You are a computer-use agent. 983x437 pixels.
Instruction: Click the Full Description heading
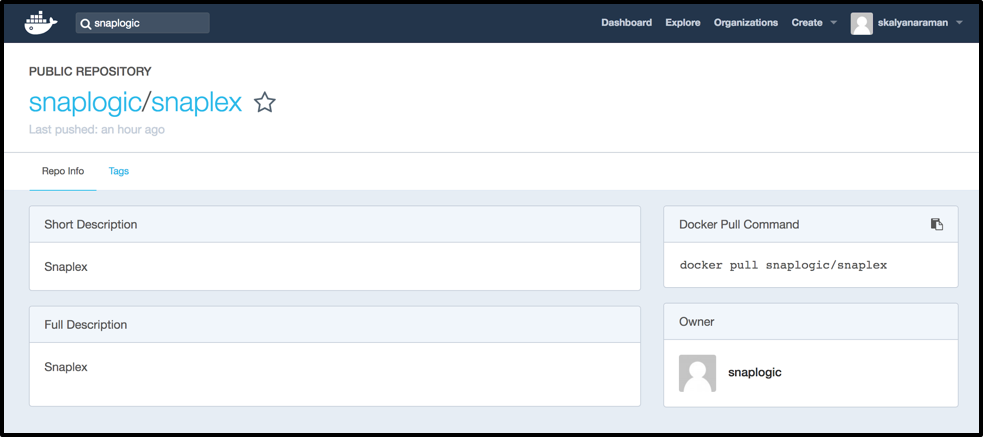click(85, 325)
